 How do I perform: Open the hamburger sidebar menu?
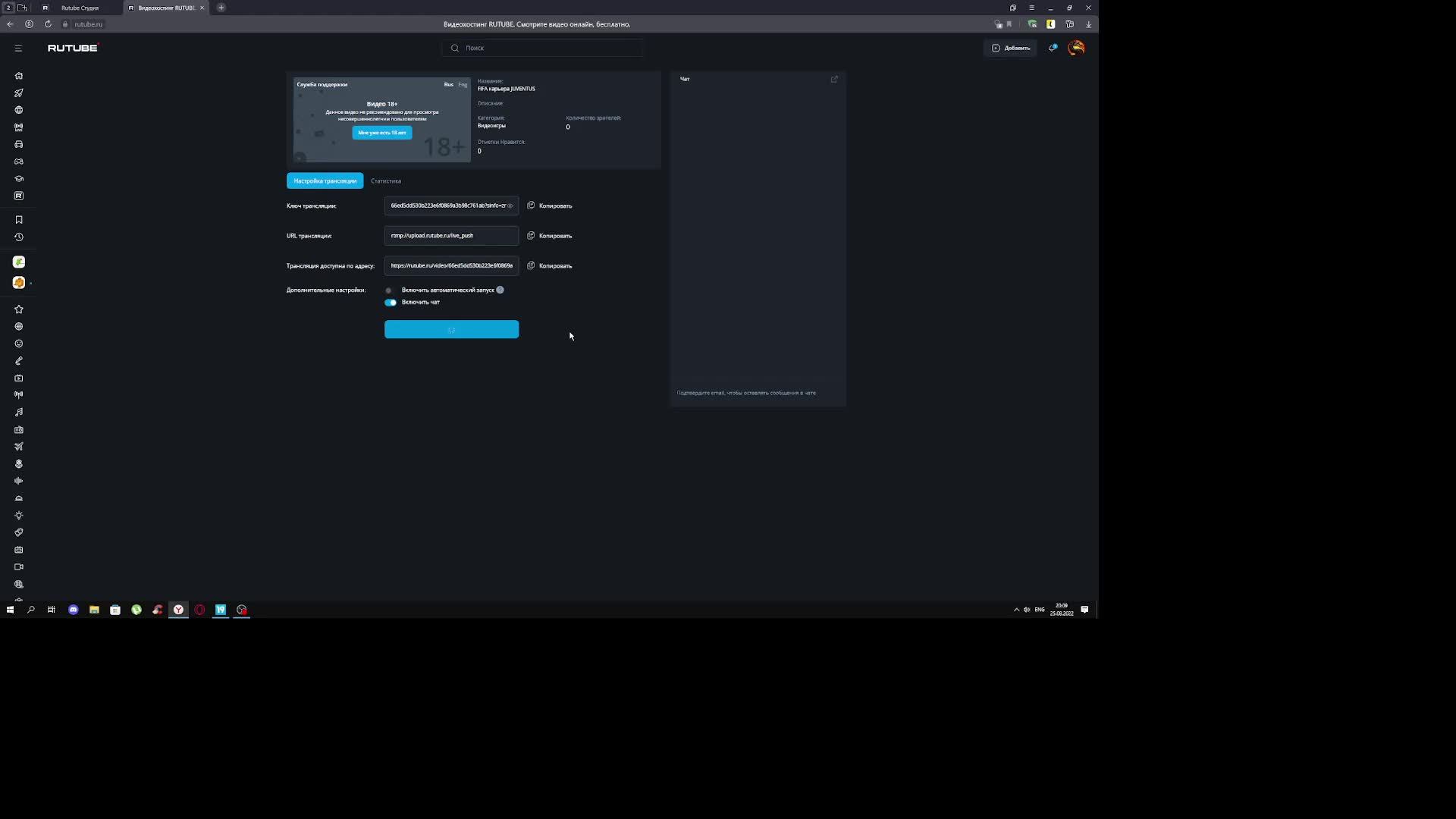click(18, 48)
